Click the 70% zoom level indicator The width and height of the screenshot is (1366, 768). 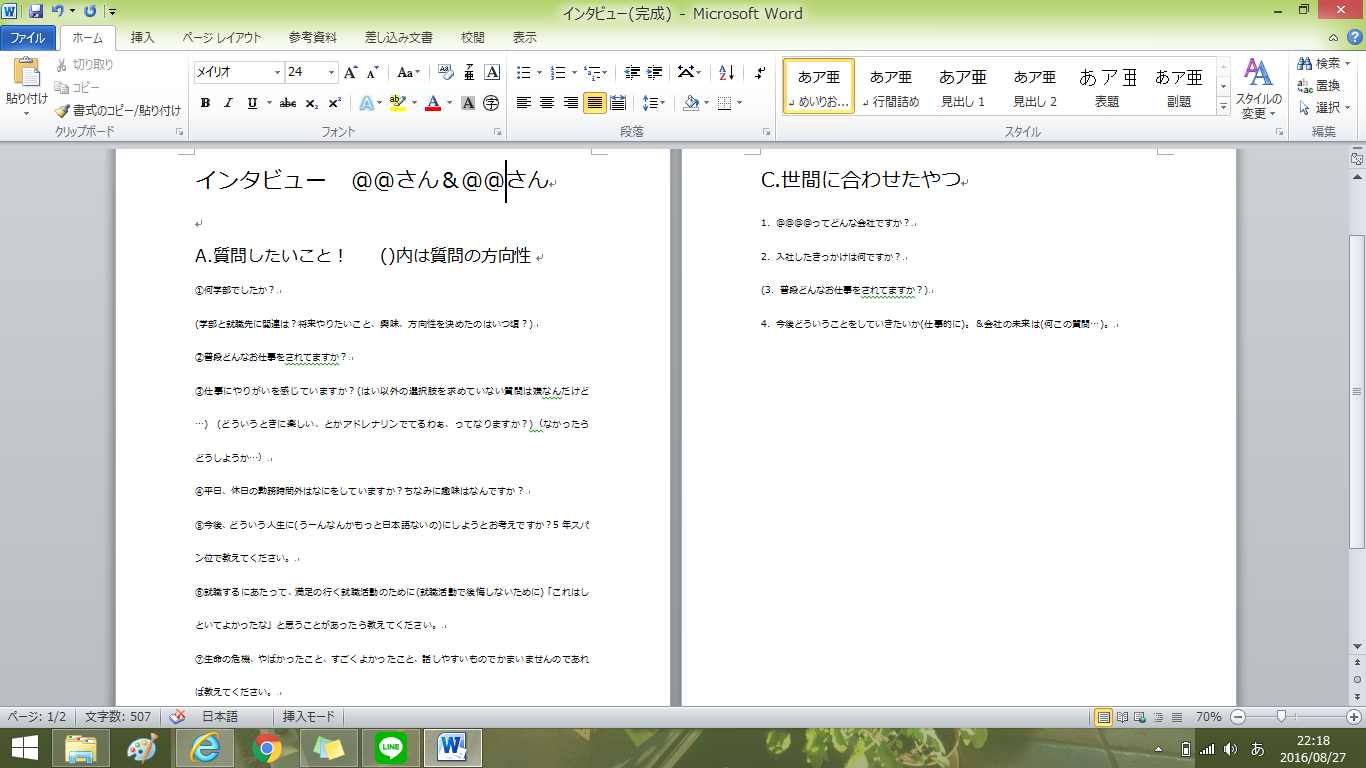click(1209, 717)
